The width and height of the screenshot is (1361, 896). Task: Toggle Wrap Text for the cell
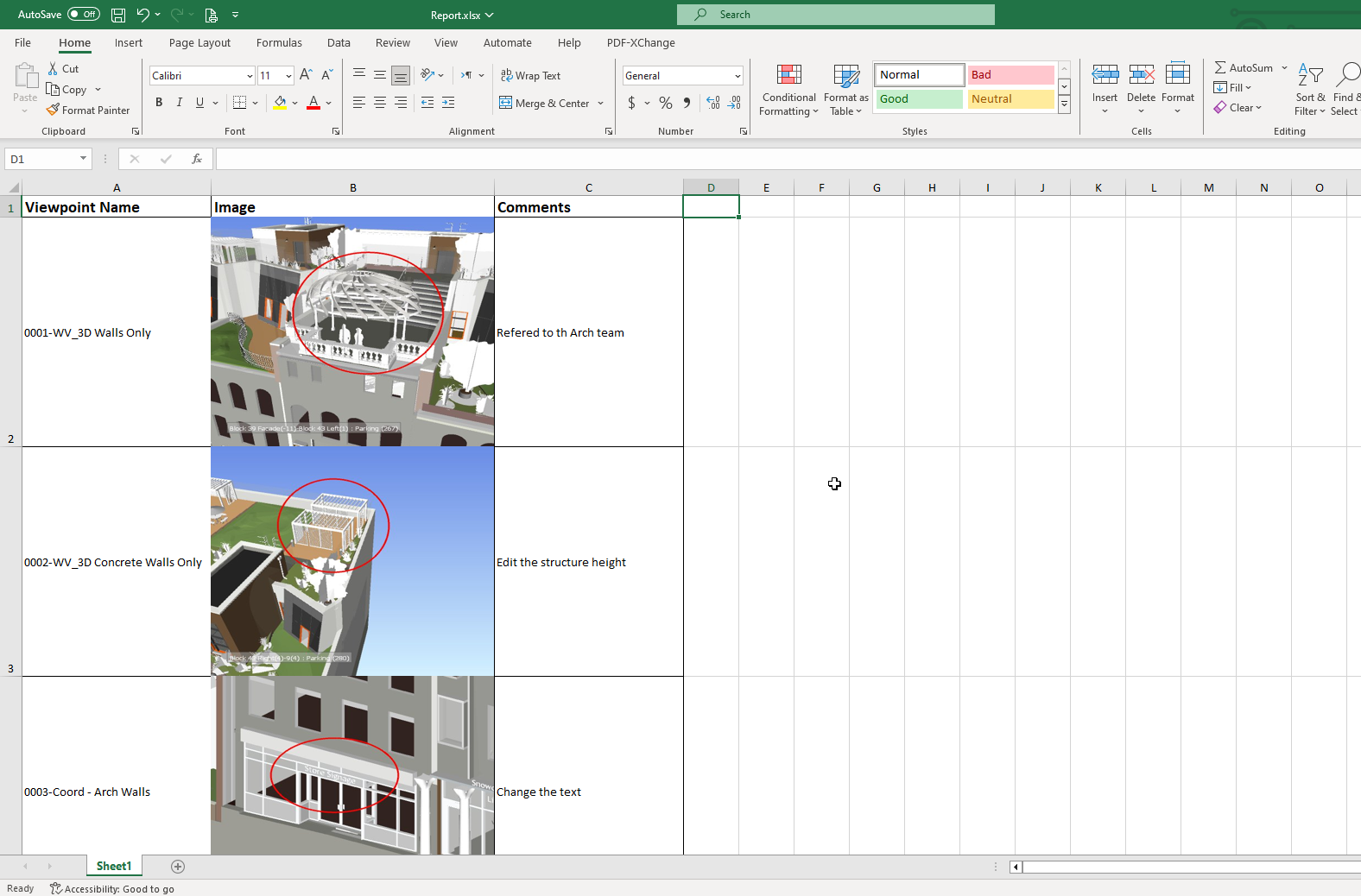click(x=531, y=75)
